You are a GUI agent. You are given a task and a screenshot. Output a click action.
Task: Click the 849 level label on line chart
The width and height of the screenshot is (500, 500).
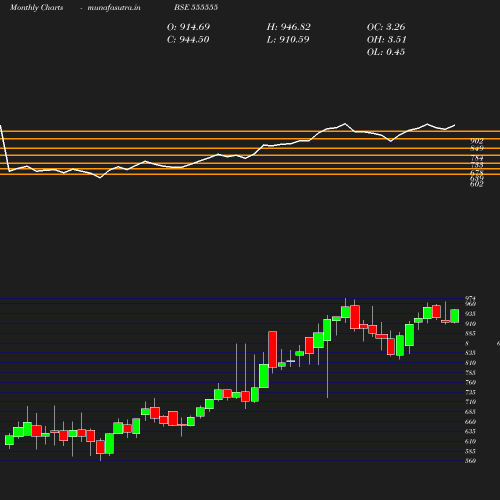(477, 148)
